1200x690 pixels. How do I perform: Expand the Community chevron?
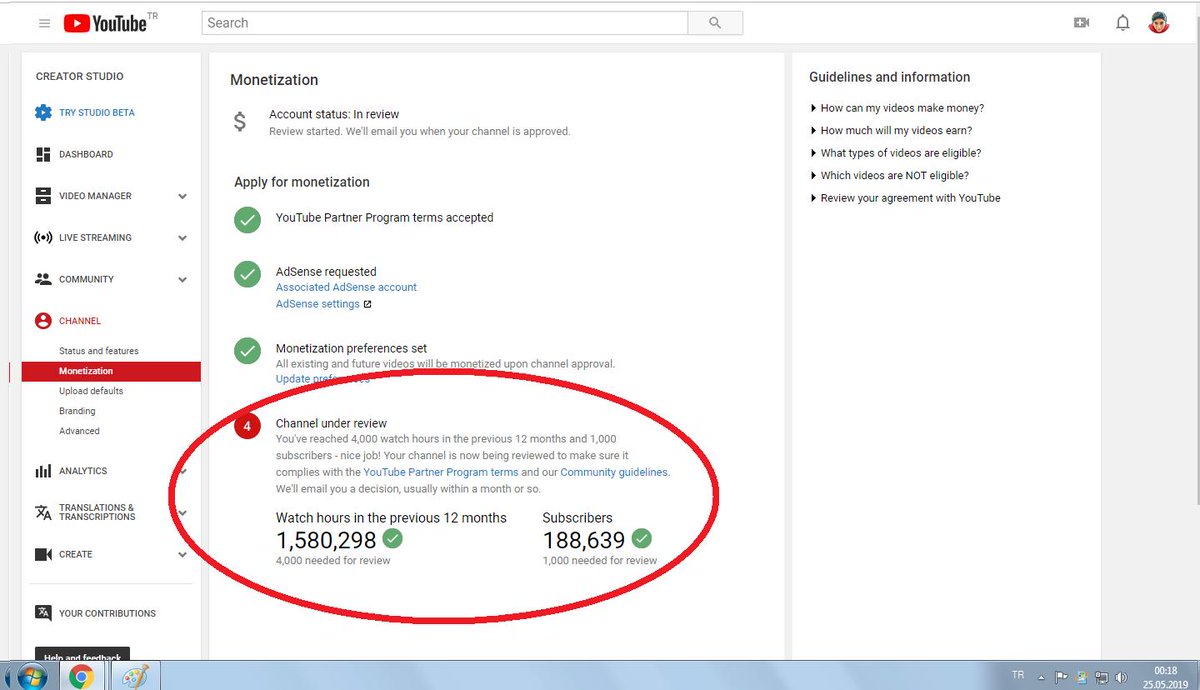[x=182, y=280]
